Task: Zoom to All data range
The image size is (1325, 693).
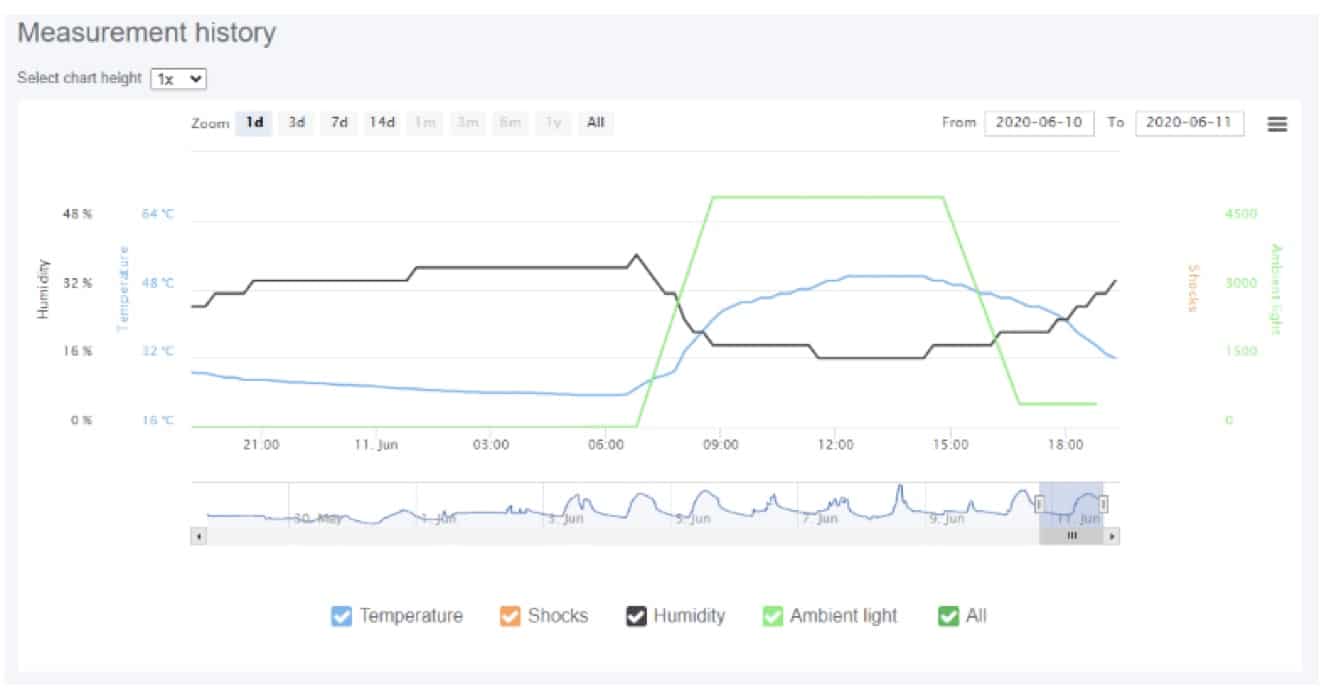Action: click(x=595, y=123)
